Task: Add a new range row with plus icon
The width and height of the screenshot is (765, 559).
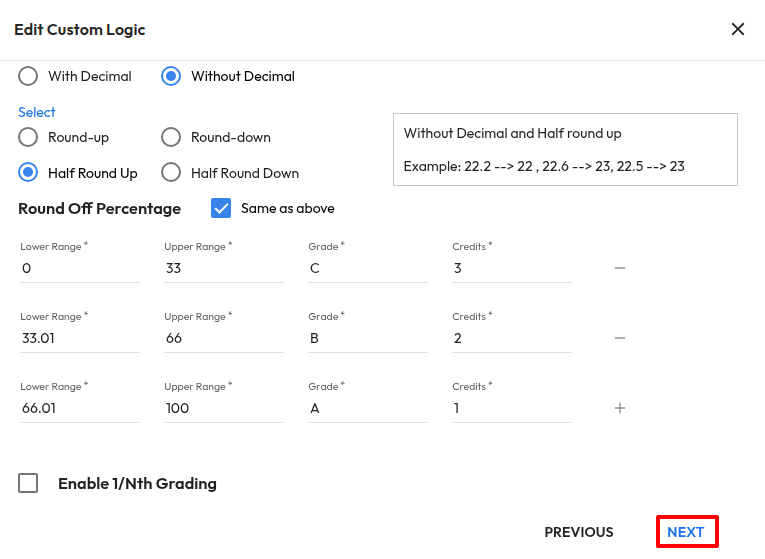Action: (x=620, y=408)
